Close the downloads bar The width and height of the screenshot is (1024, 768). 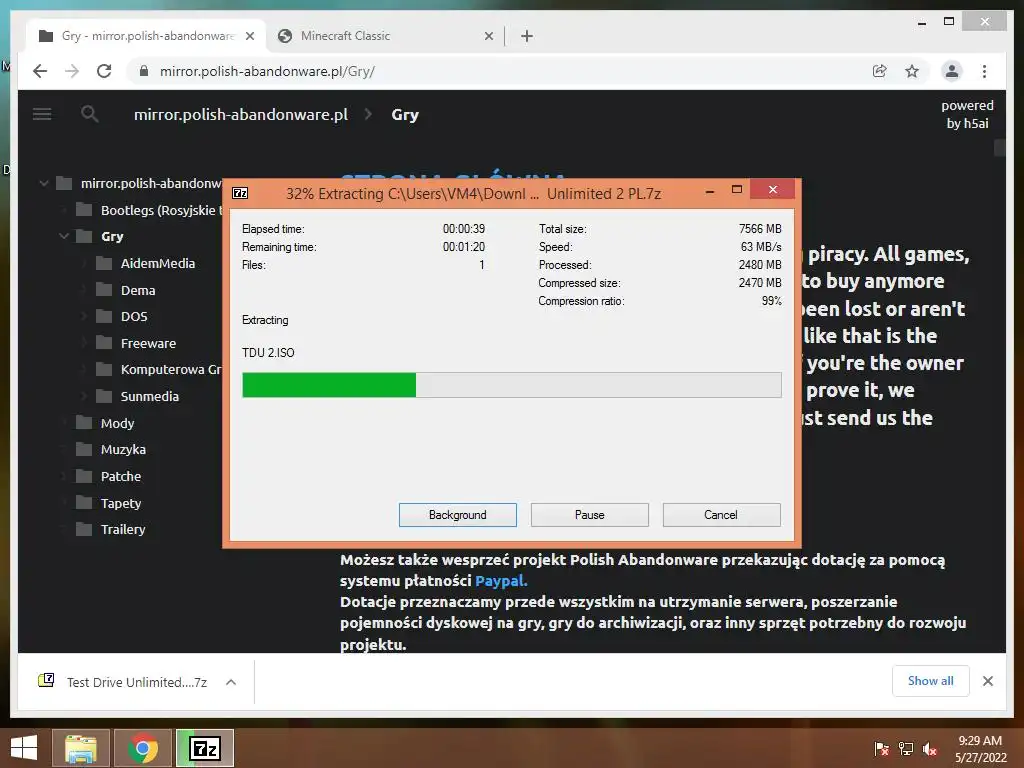pyautogui.click(x=987, y=681)
